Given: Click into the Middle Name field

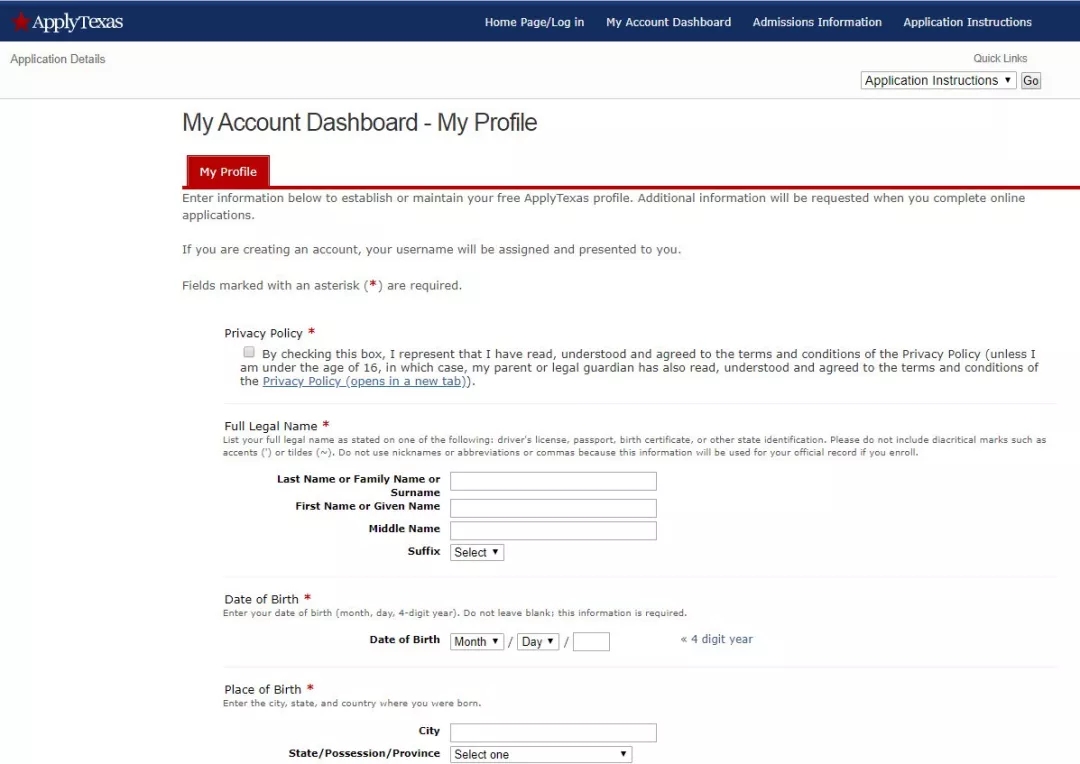Looking at the screenshot, I should click(553, 530).
